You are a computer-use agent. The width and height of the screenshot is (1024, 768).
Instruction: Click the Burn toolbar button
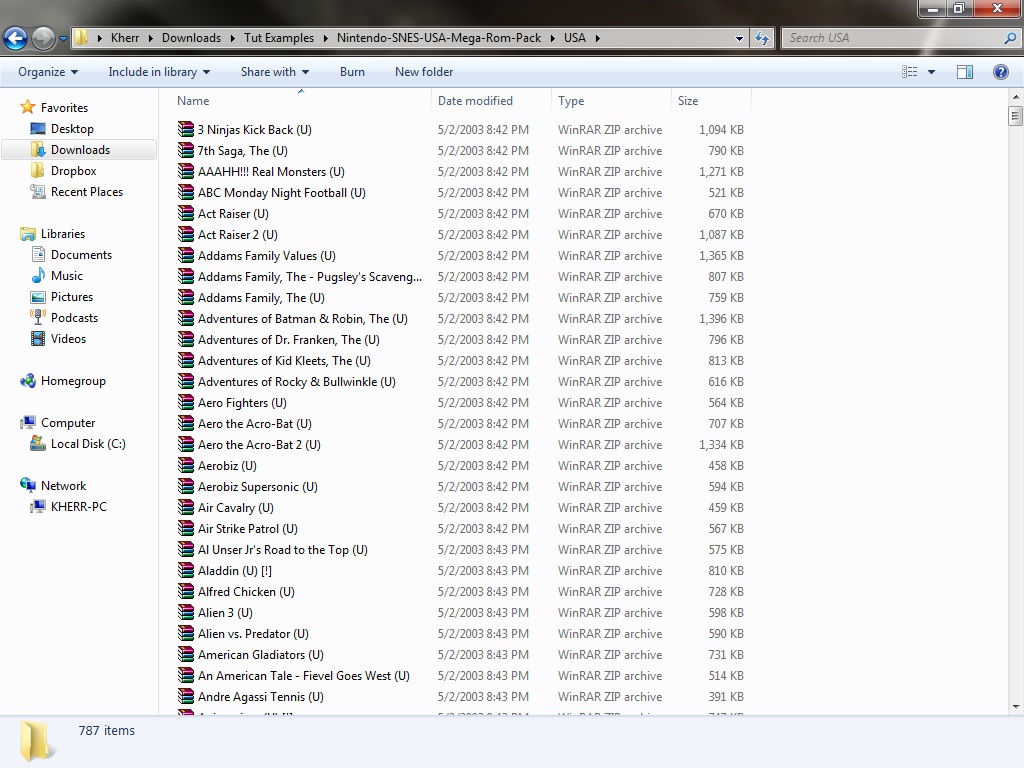[352, 72]
